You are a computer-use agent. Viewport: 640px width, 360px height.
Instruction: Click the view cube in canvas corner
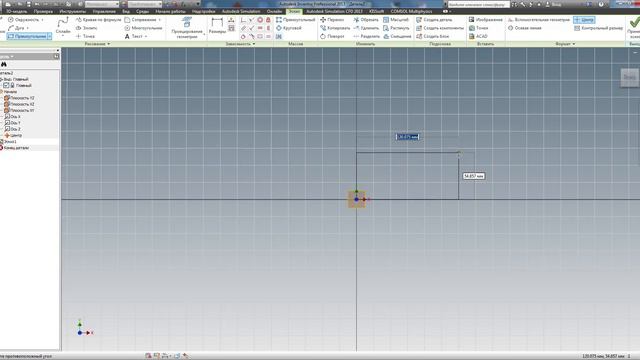(x=629, y=77)
